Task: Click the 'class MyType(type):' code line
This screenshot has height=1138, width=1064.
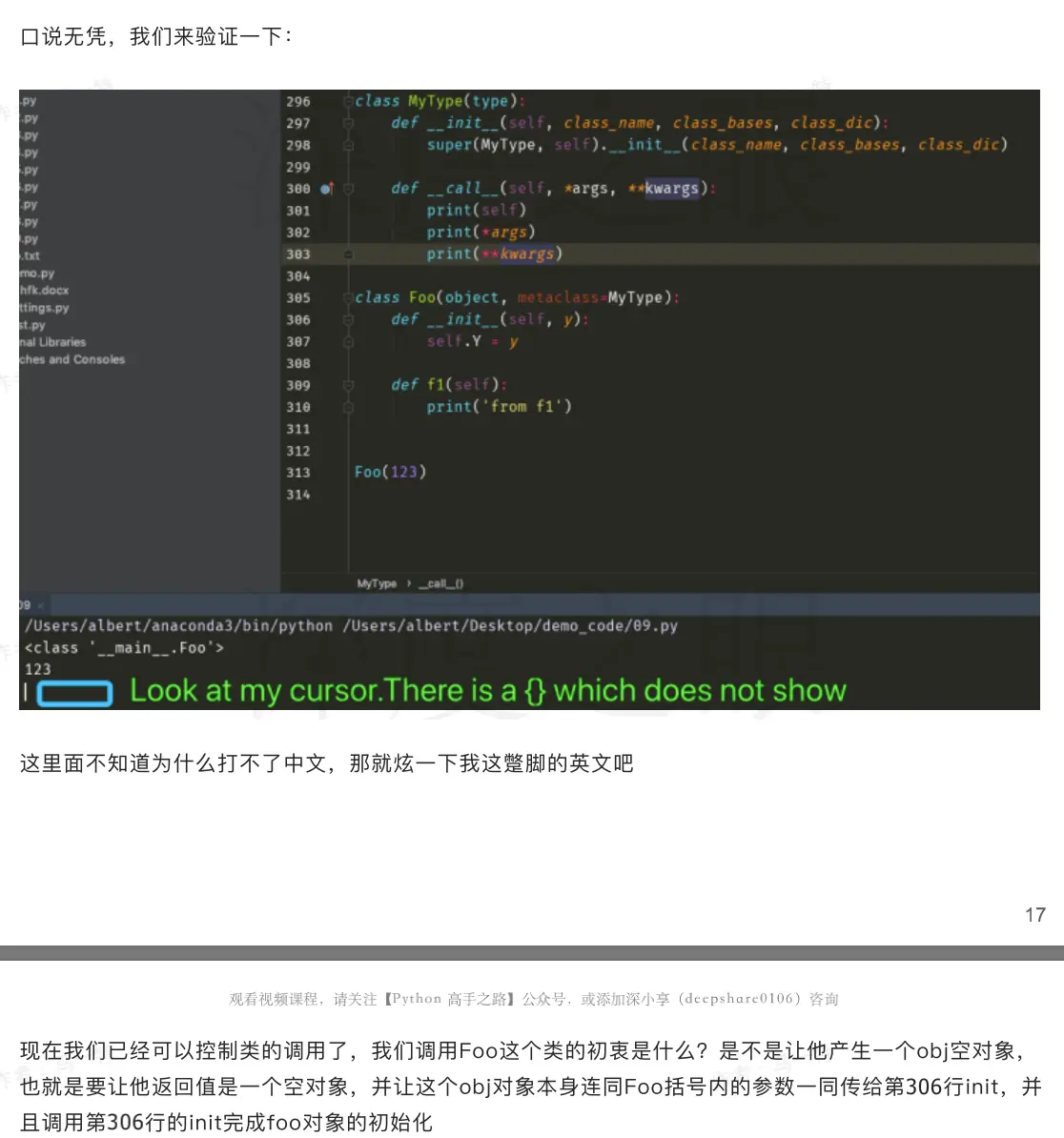Action: click(440, 101)
